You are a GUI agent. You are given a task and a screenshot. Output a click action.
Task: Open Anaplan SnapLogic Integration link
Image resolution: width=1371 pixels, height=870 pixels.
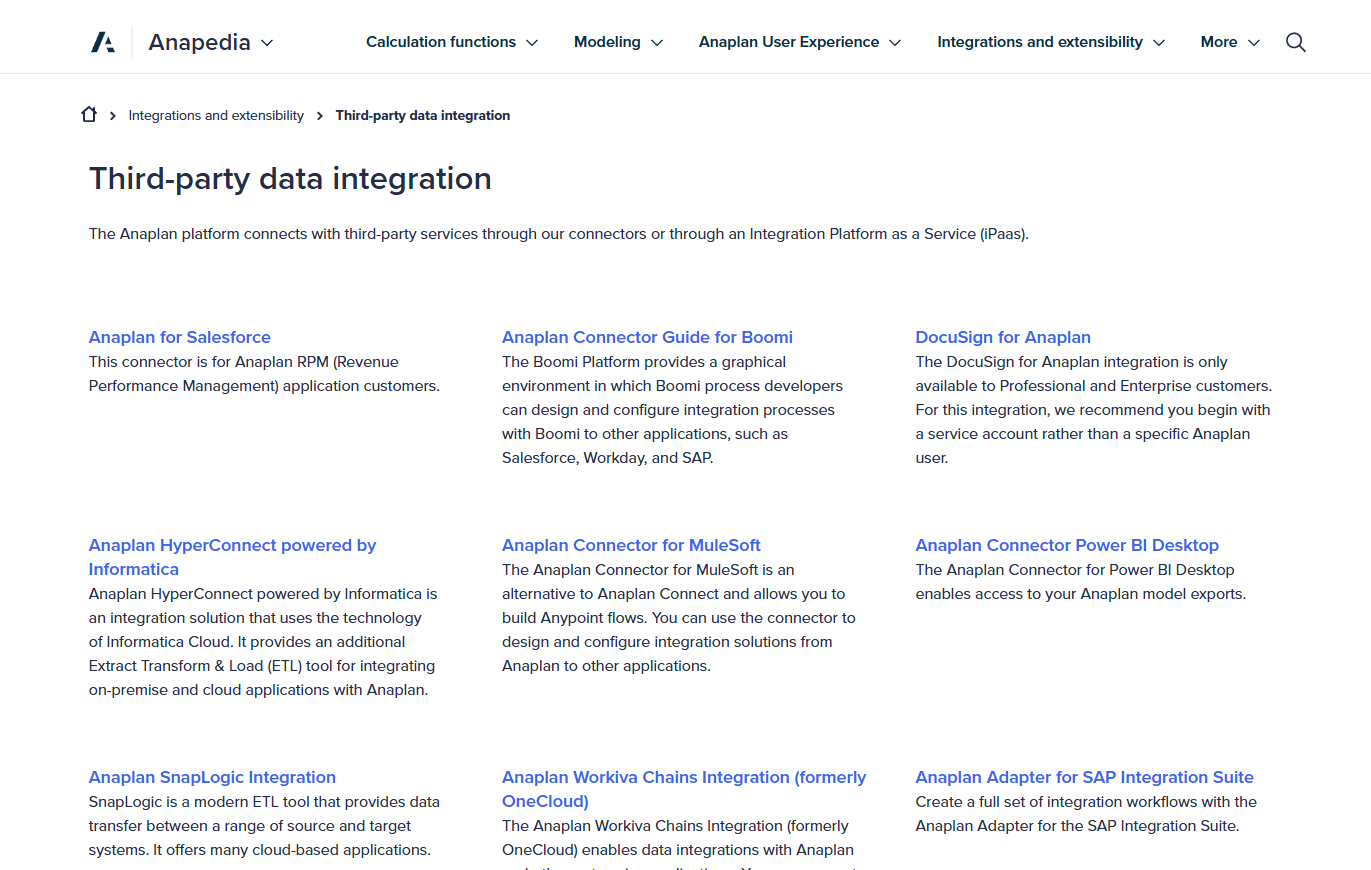click(212, 777)
